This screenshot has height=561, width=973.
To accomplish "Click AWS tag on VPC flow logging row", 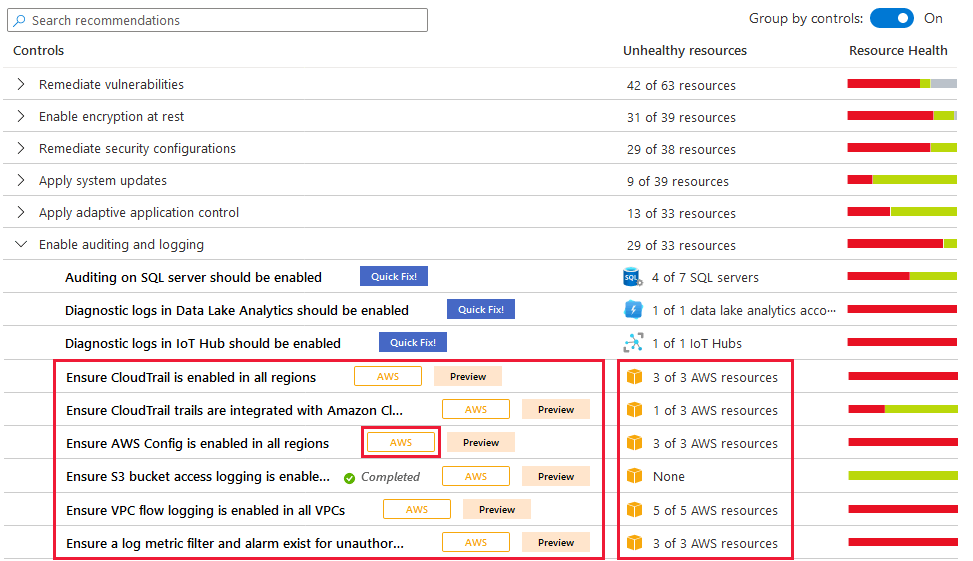I will click(417, 509).
